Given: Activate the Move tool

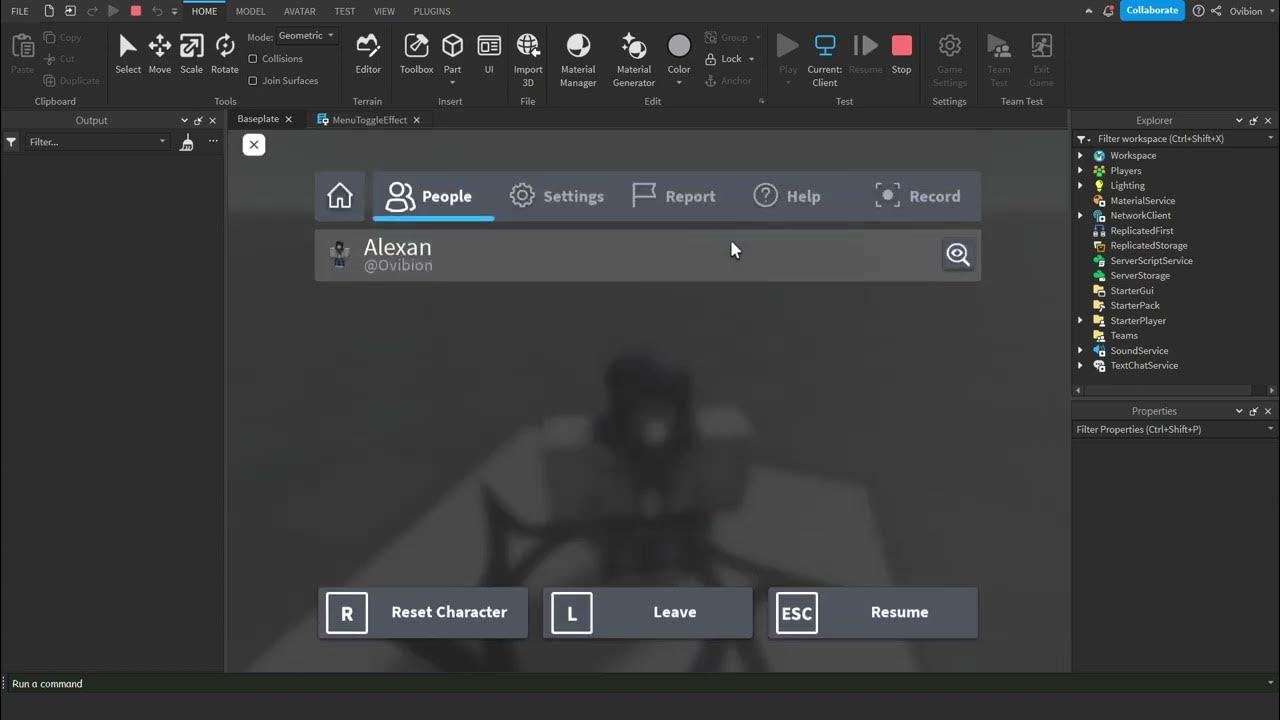Looking at the screenshot, I should click(x=160, y=54).
